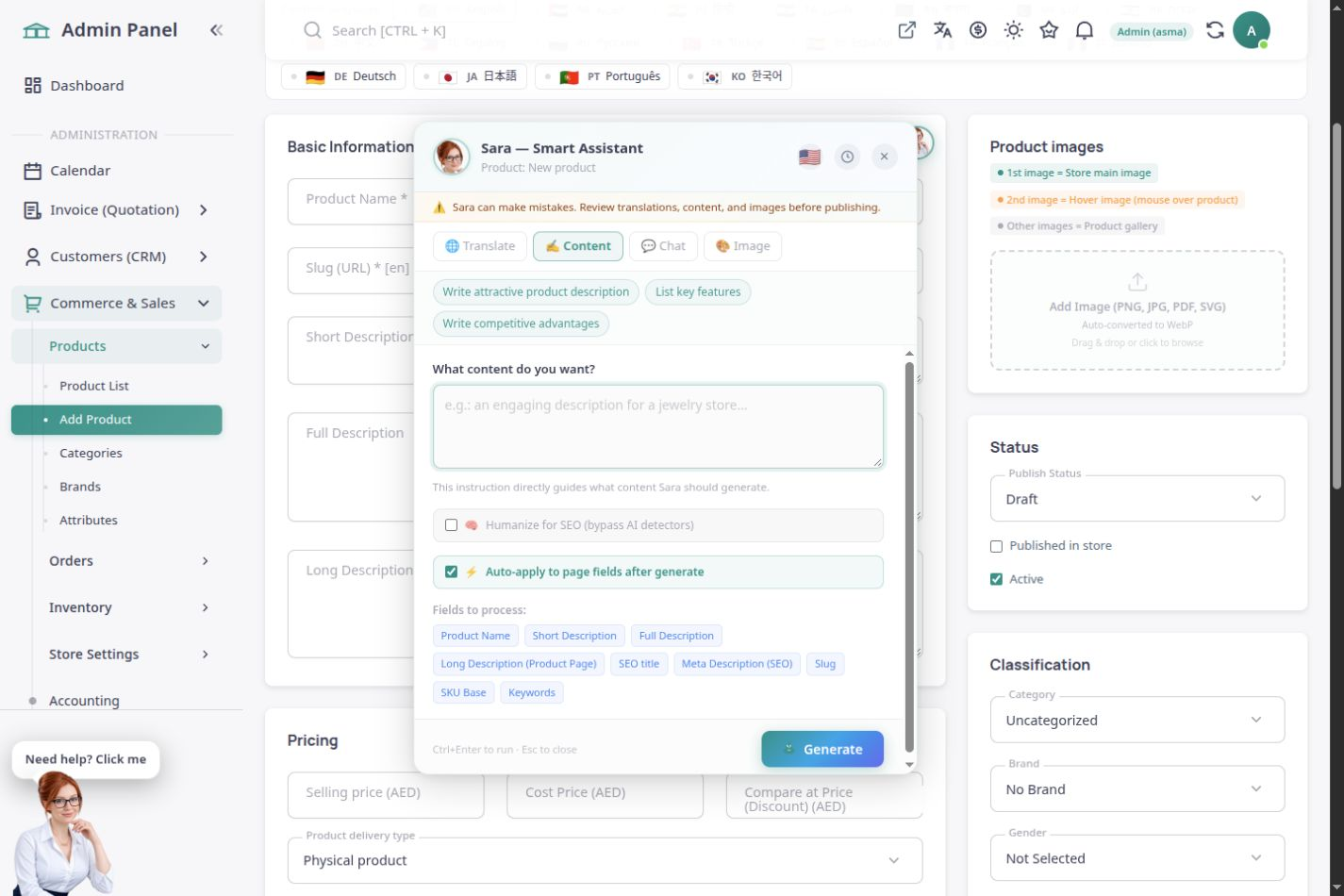Viewport: 1344px width, 896px height.
Task: Open Gender Not Selected dropdown
Action: [1137, 858]
